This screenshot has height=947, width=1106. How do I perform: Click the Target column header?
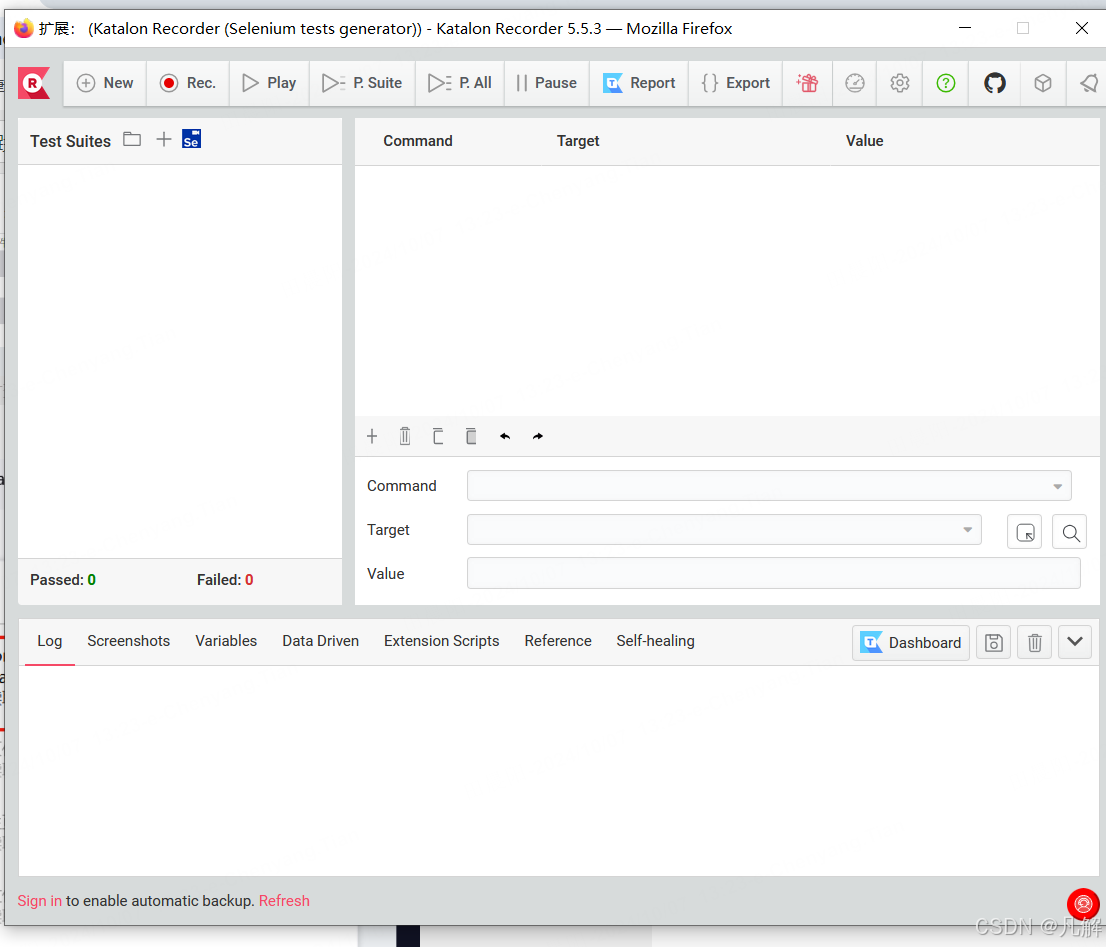tap(578, 141)
